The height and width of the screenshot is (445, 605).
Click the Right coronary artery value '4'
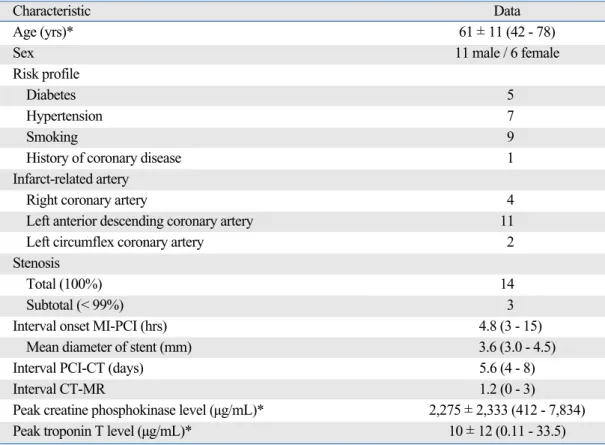(510, 200)
